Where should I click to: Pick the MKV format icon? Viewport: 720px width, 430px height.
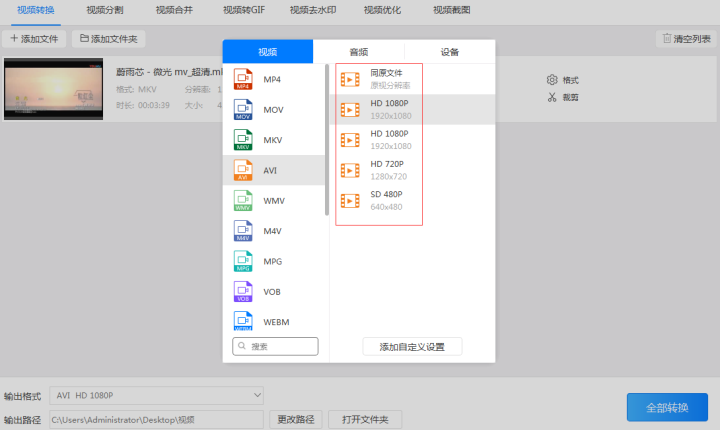tap(243, 140)
